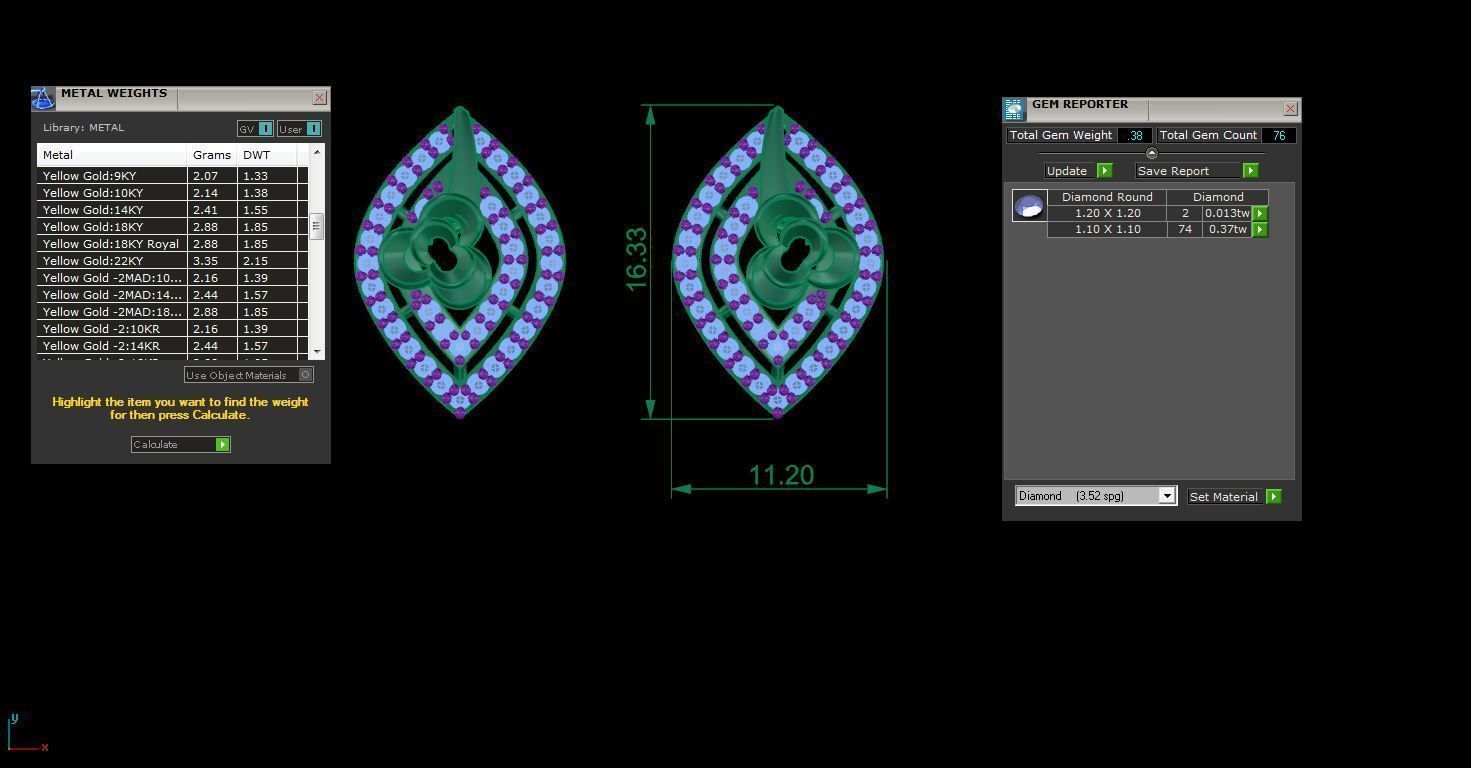1471x768 pixels.
Task: Select the Yellow Gold -2:14KR row
Action: 172,346
